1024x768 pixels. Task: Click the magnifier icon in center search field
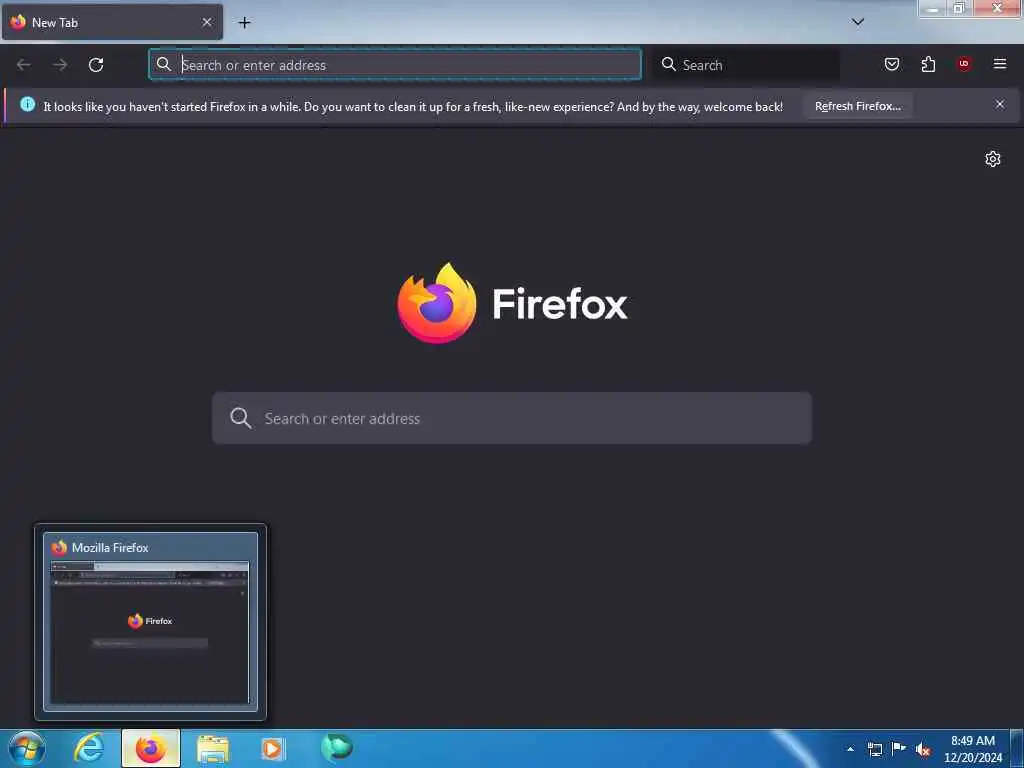tap(240, 419)
